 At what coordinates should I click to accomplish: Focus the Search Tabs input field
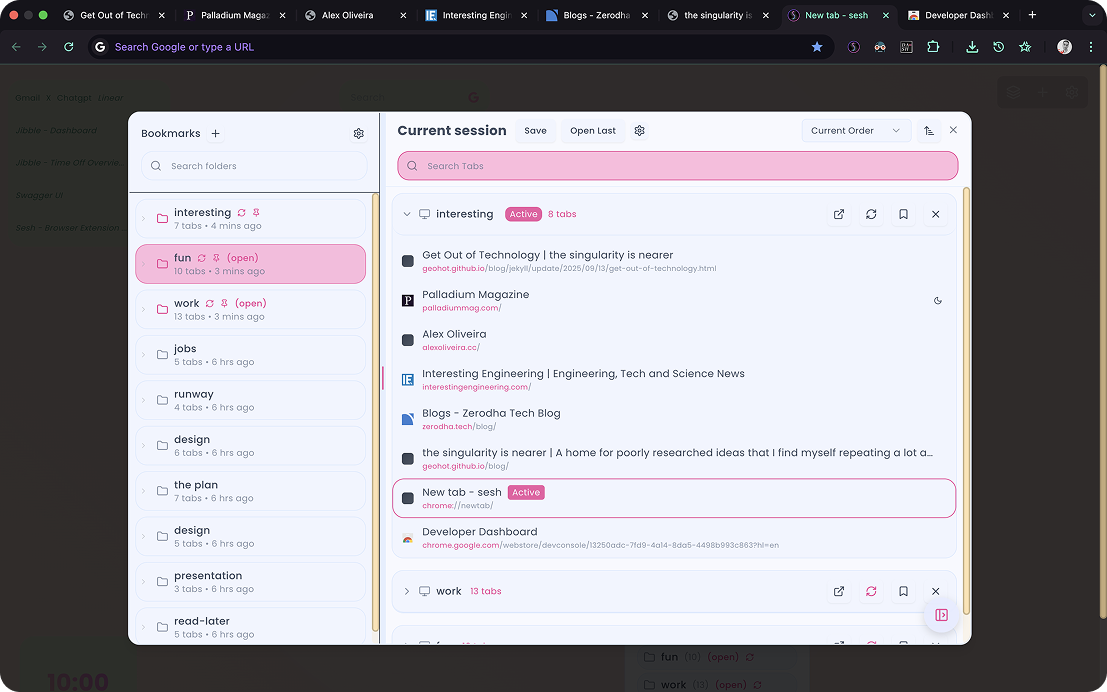click(677, 166)
